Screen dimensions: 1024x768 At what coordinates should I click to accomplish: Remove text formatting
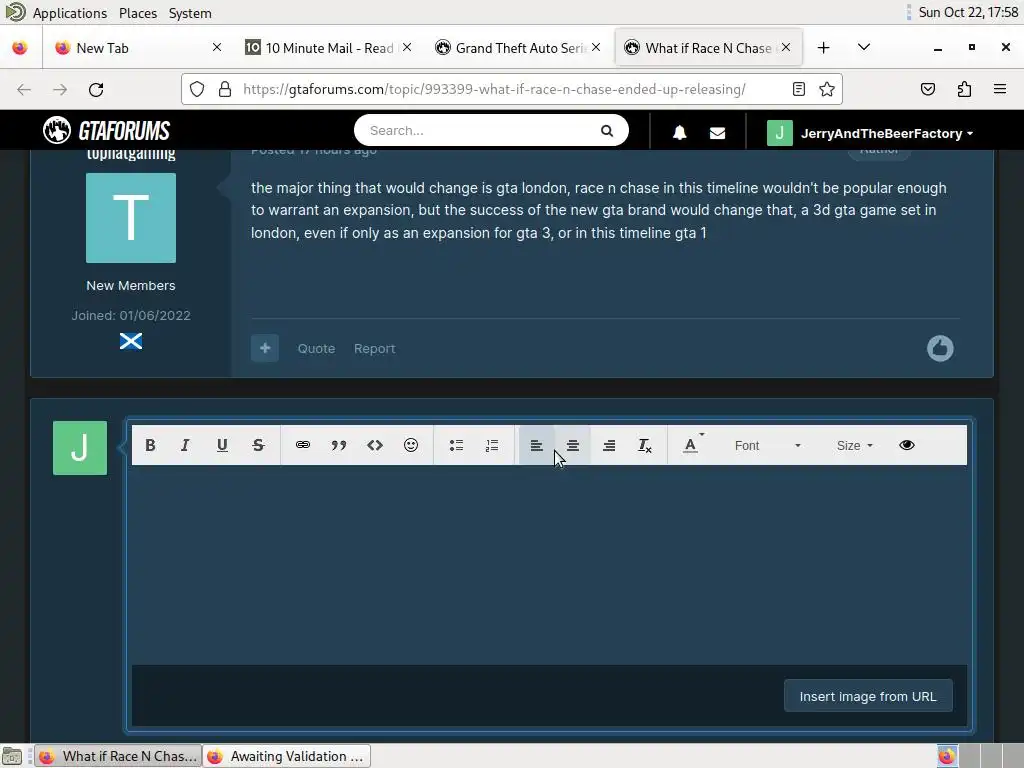click(645, 445)
